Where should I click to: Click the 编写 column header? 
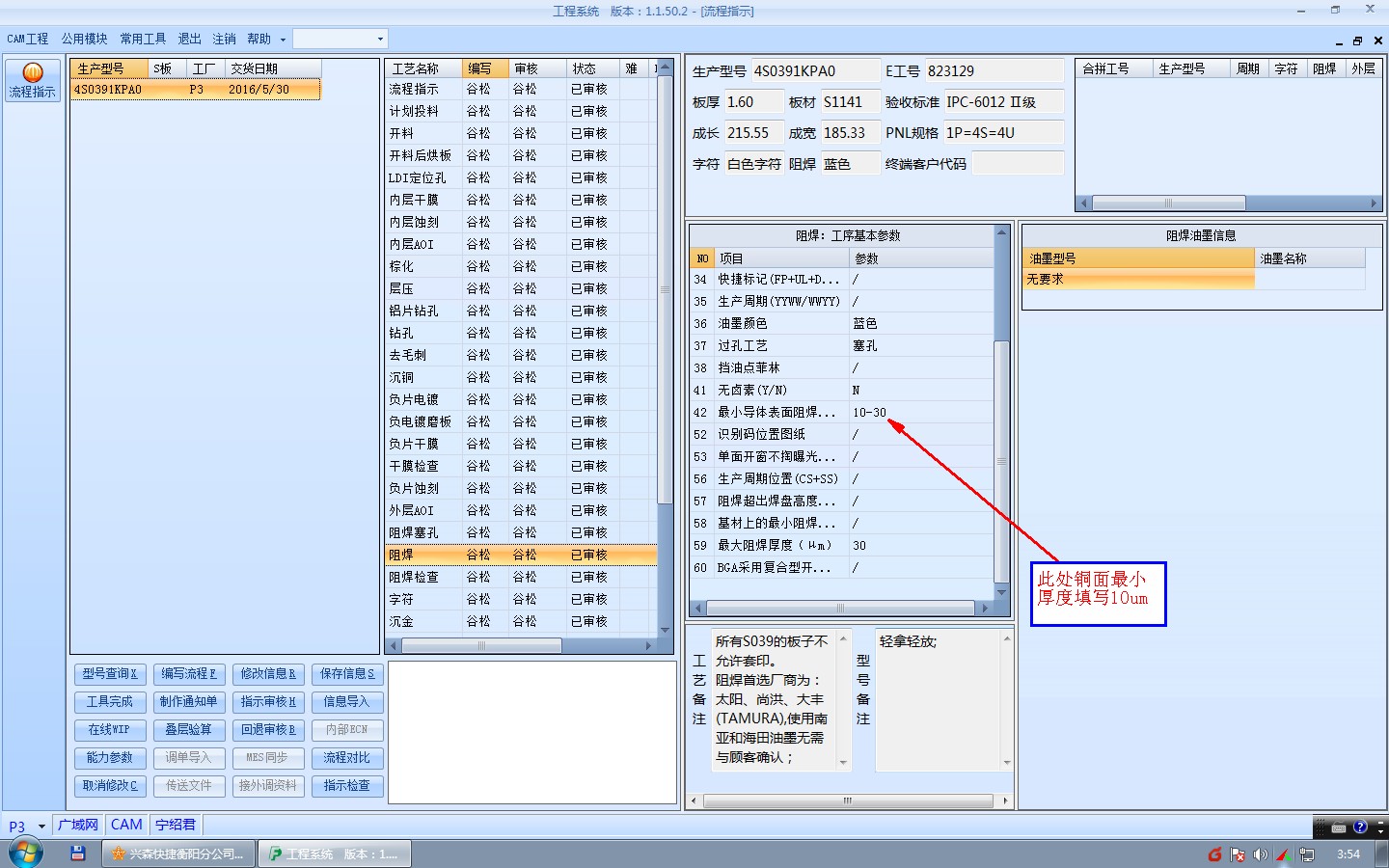point(485,68)
